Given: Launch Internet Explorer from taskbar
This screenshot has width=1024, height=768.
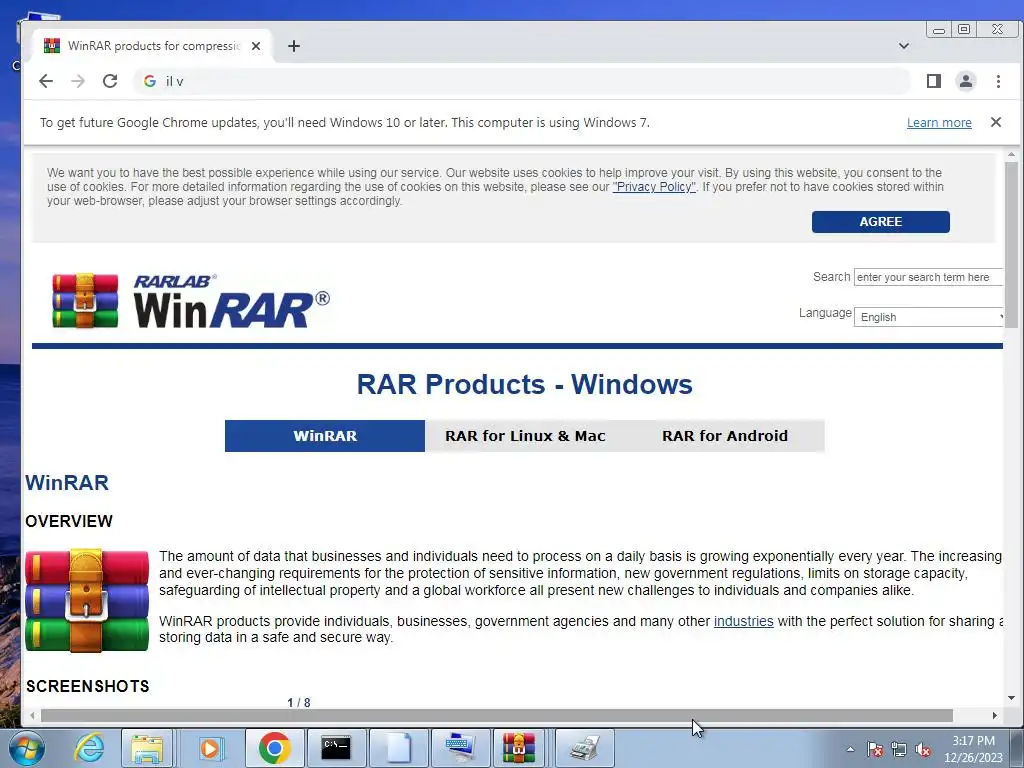Looking at the screenshot, I should tap(89, 748).
